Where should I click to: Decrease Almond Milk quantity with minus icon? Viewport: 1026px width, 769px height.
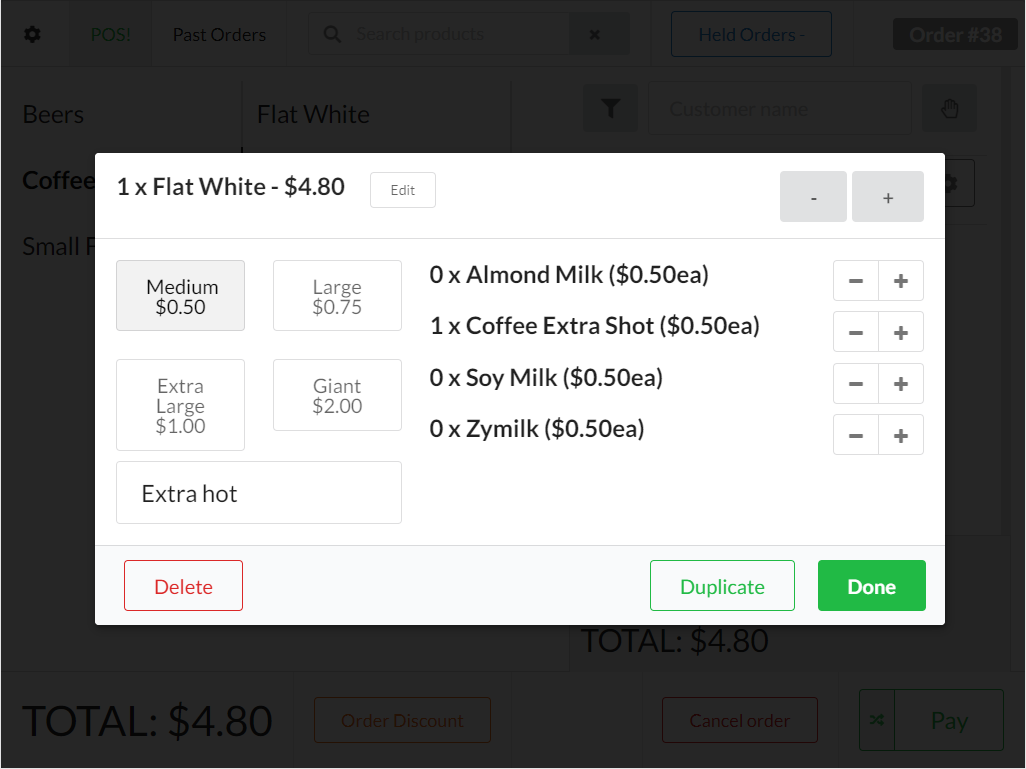856,281
